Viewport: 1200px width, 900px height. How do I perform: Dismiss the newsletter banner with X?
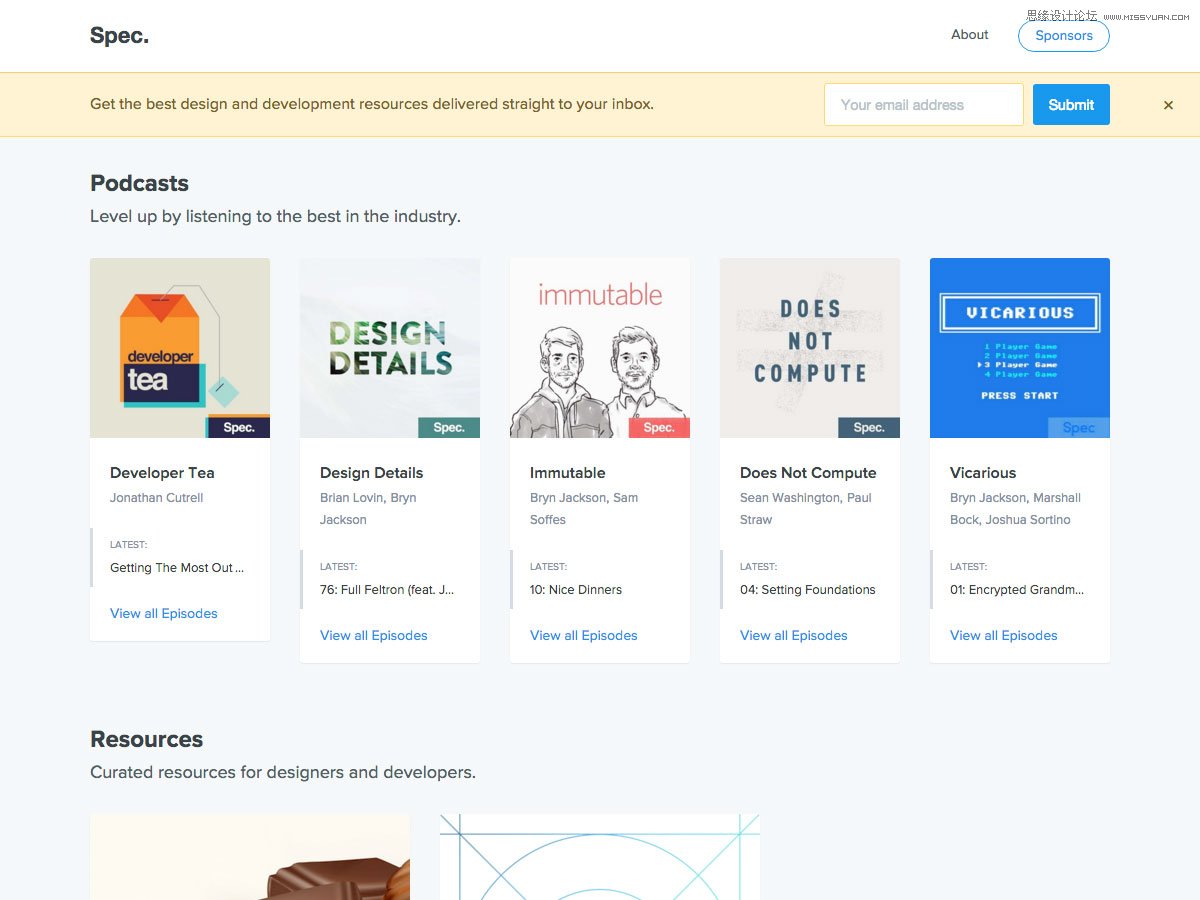[x=1168, y=105]
